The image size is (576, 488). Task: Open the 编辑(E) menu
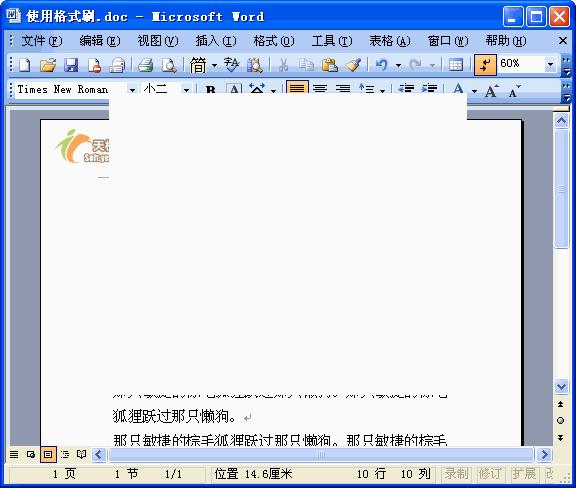(x=100, y=40)
